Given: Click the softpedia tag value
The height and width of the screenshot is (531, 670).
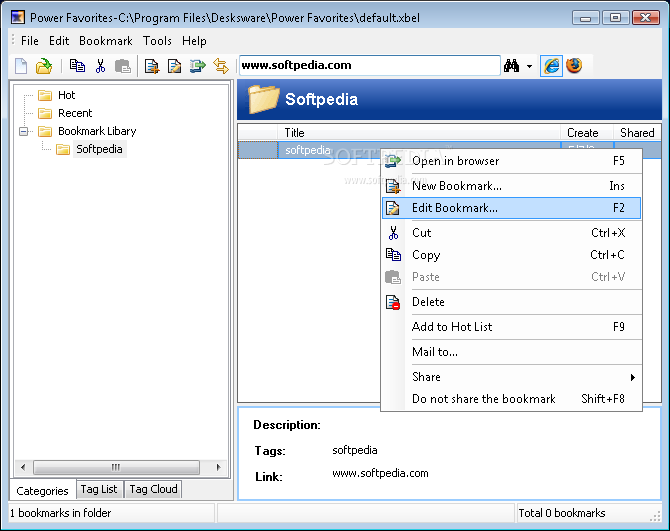Looking at the screenshot, I should pyautogui.click(x=355, y=450).
